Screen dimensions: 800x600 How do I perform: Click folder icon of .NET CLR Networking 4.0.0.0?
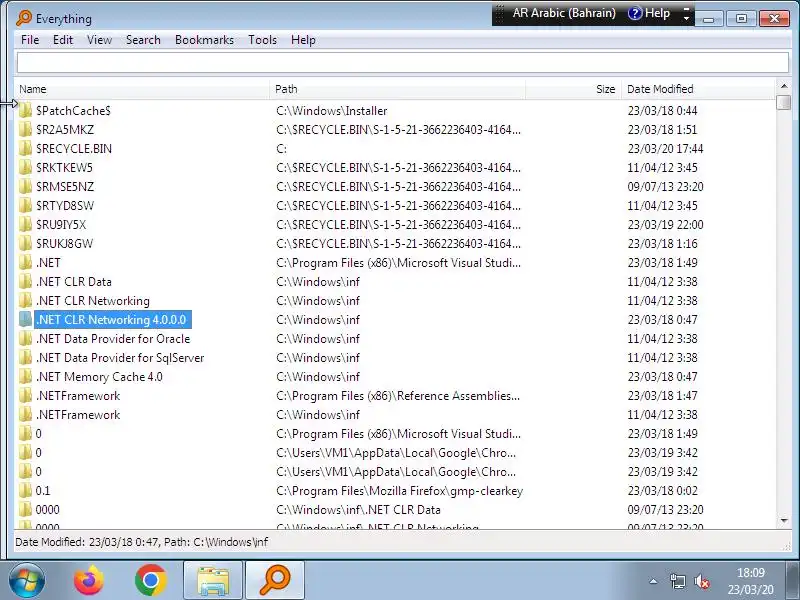(x=25, y=319)
